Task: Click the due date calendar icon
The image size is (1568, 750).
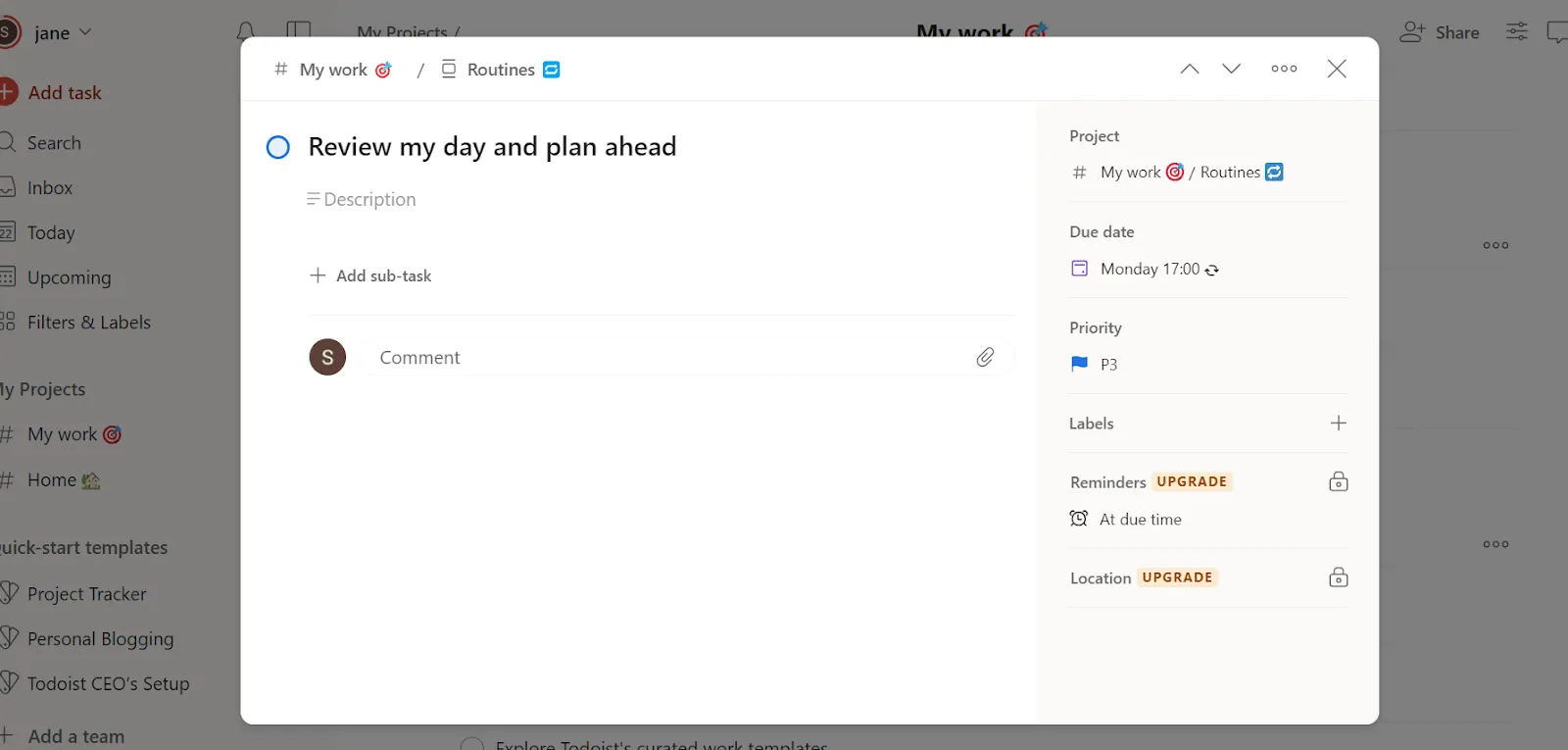Action: [1079, 269]
